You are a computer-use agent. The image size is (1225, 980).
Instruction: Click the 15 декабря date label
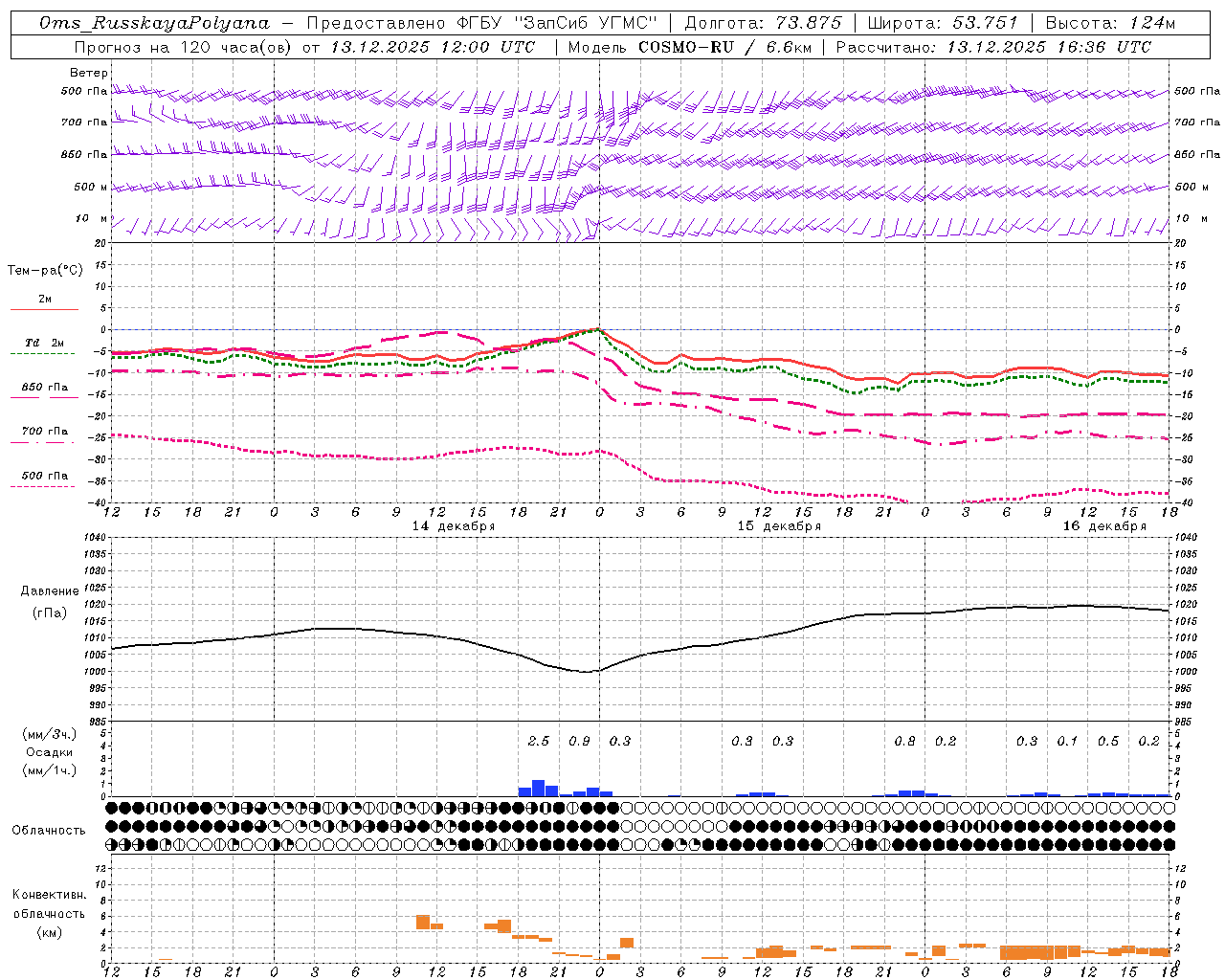(x=779, y=526)
